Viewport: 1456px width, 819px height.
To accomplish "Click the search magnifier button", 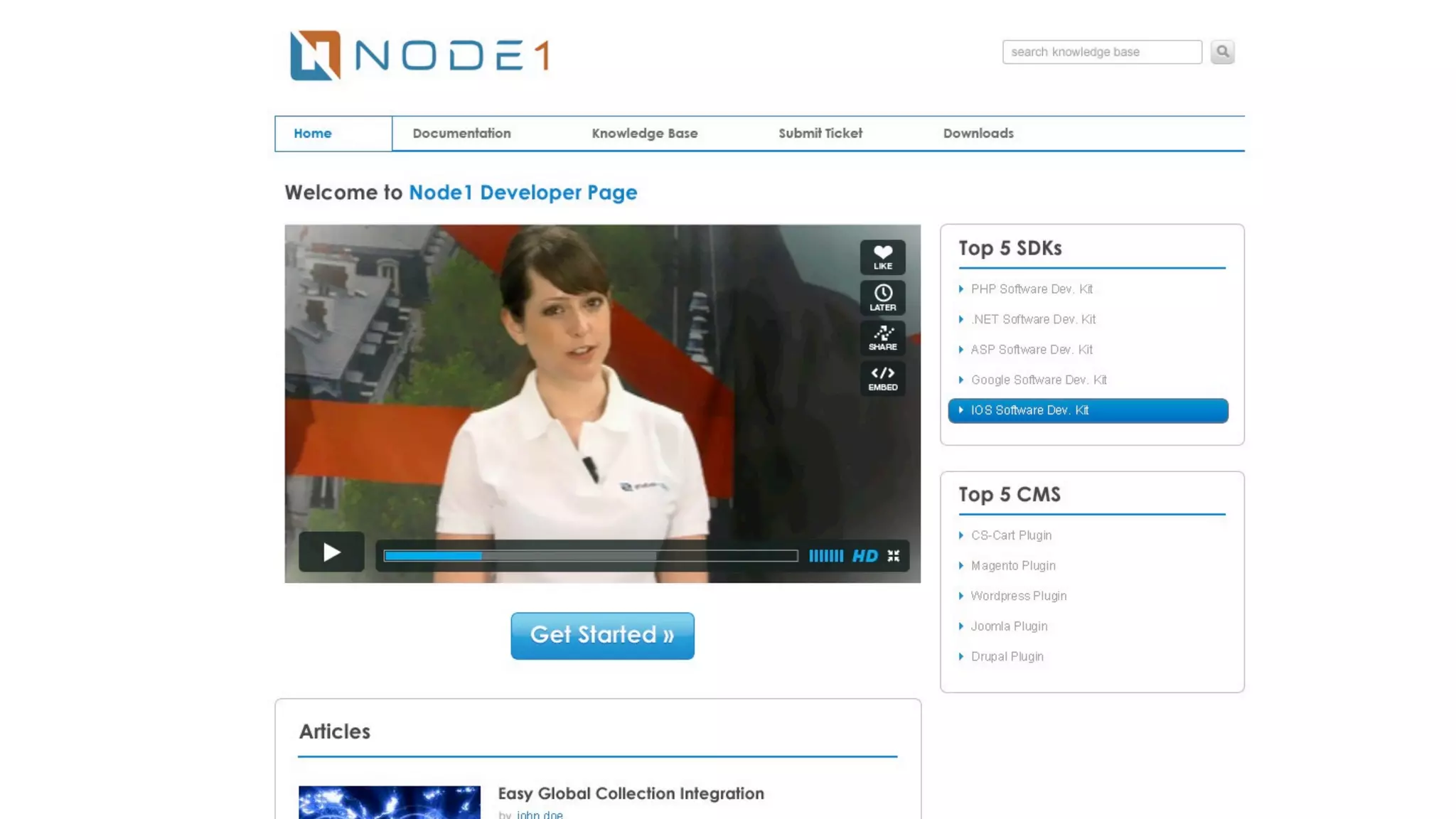I will [x=1222, y=52].
